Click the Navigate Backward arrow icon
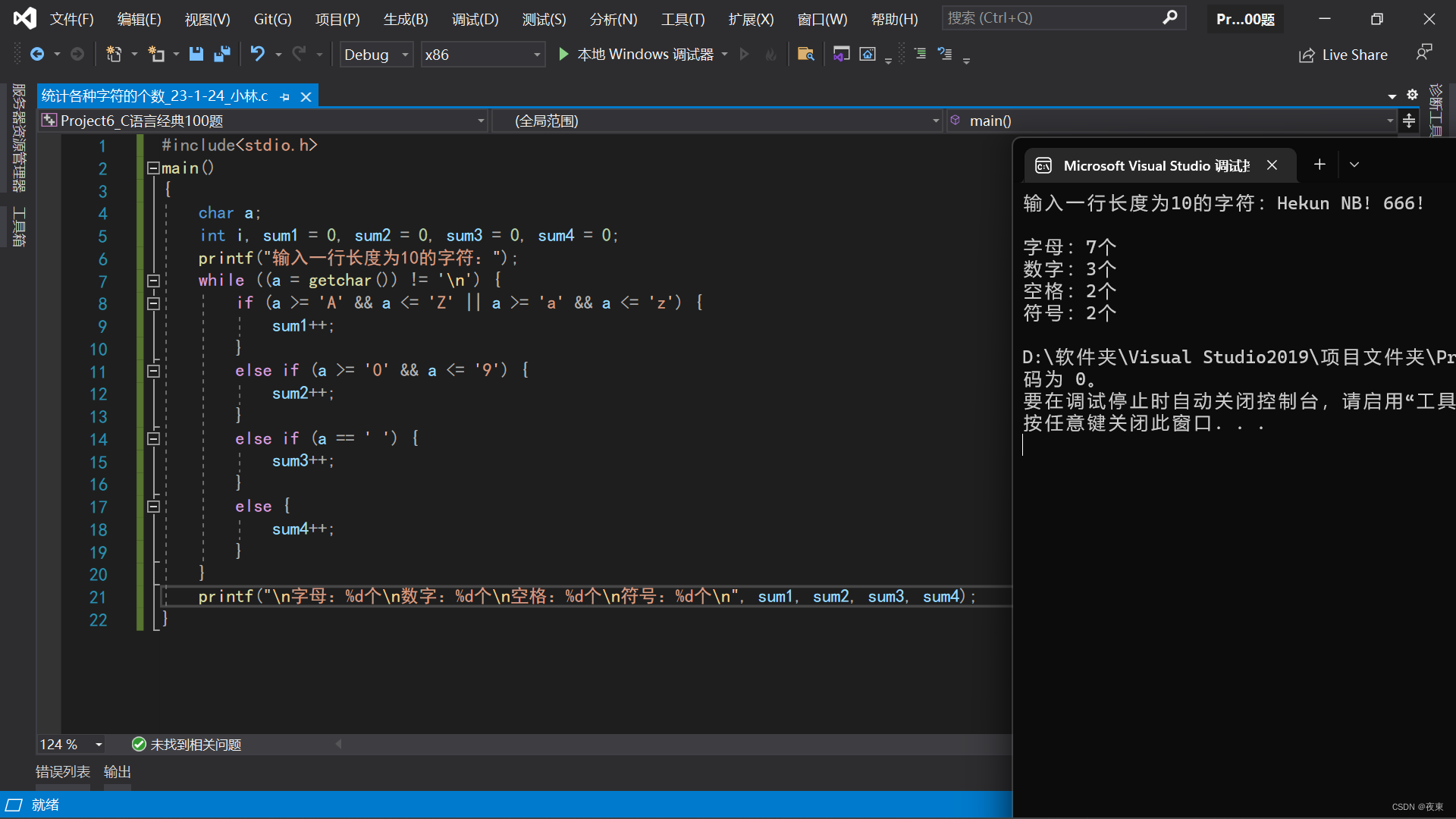This screenshot has height=819, width=1456. [38, 54]
